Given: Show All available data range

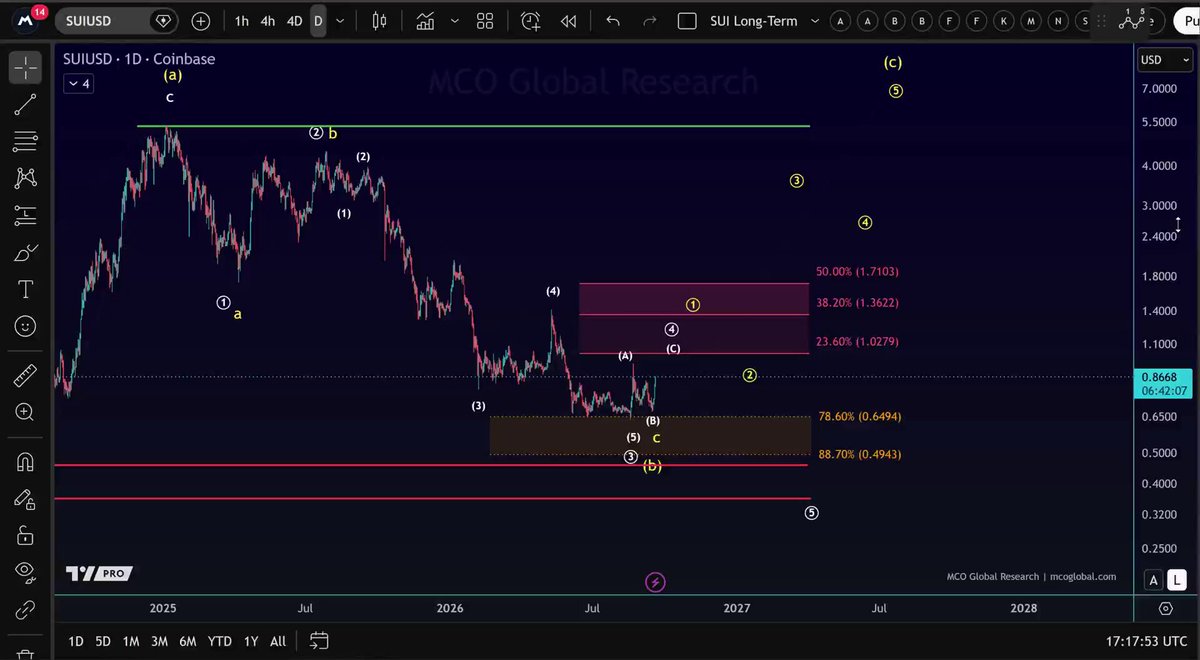Looking at the screenshot, I should coord(278,641).
